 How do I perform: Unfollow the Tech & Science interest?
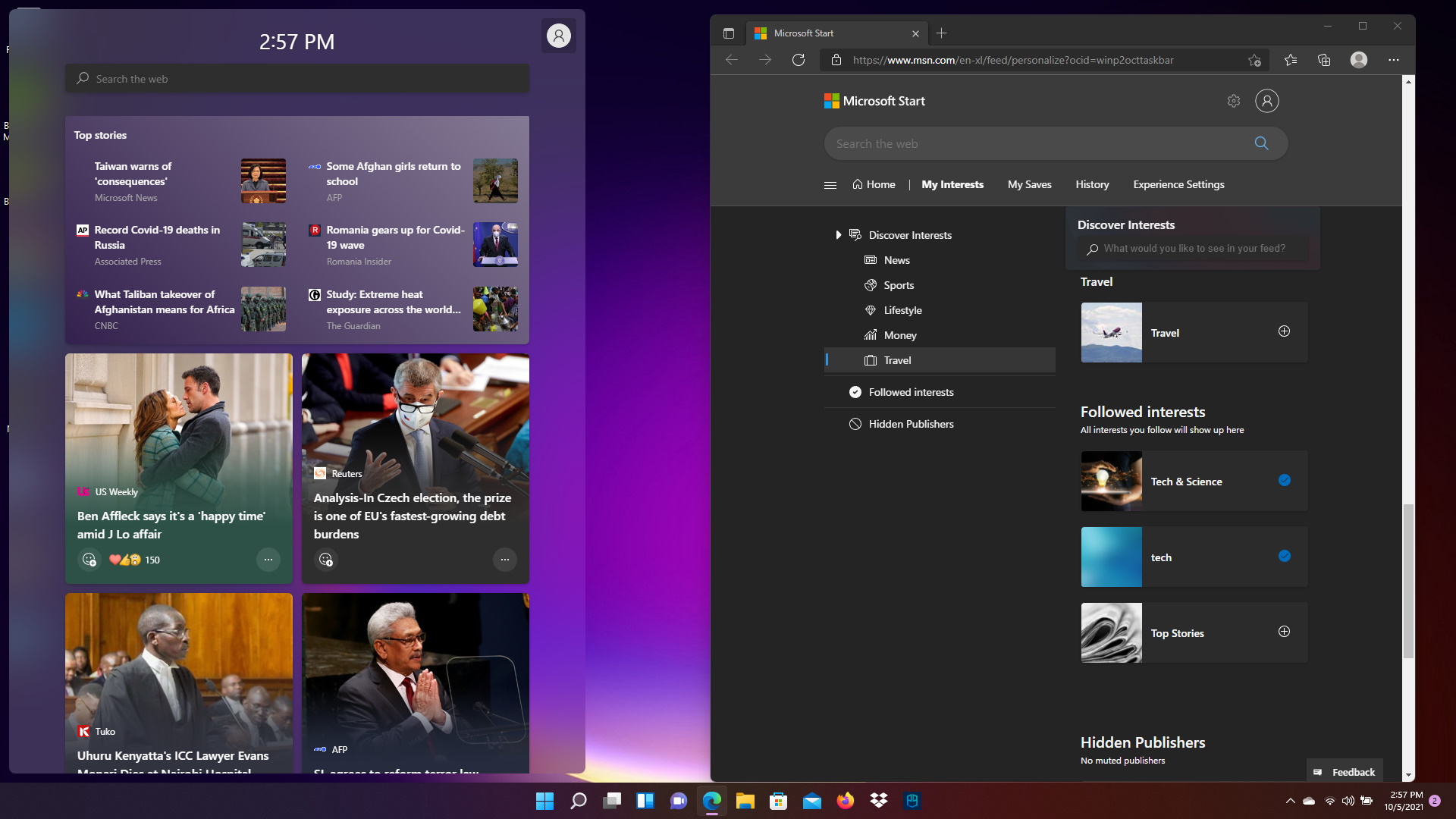click(1285, 480)
